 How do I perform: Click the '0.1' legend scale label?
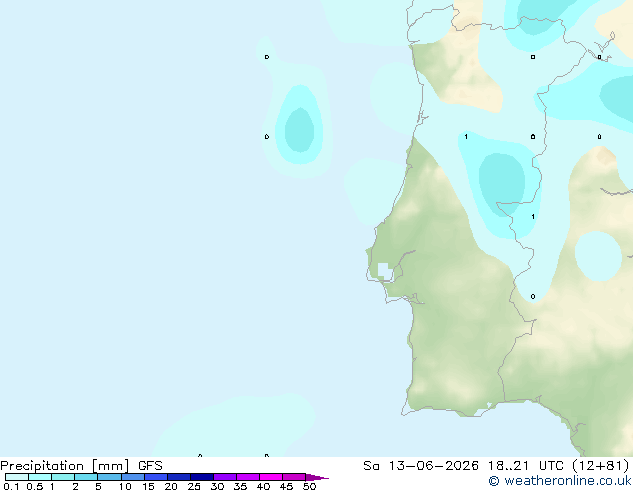click(x=11, y=486)
